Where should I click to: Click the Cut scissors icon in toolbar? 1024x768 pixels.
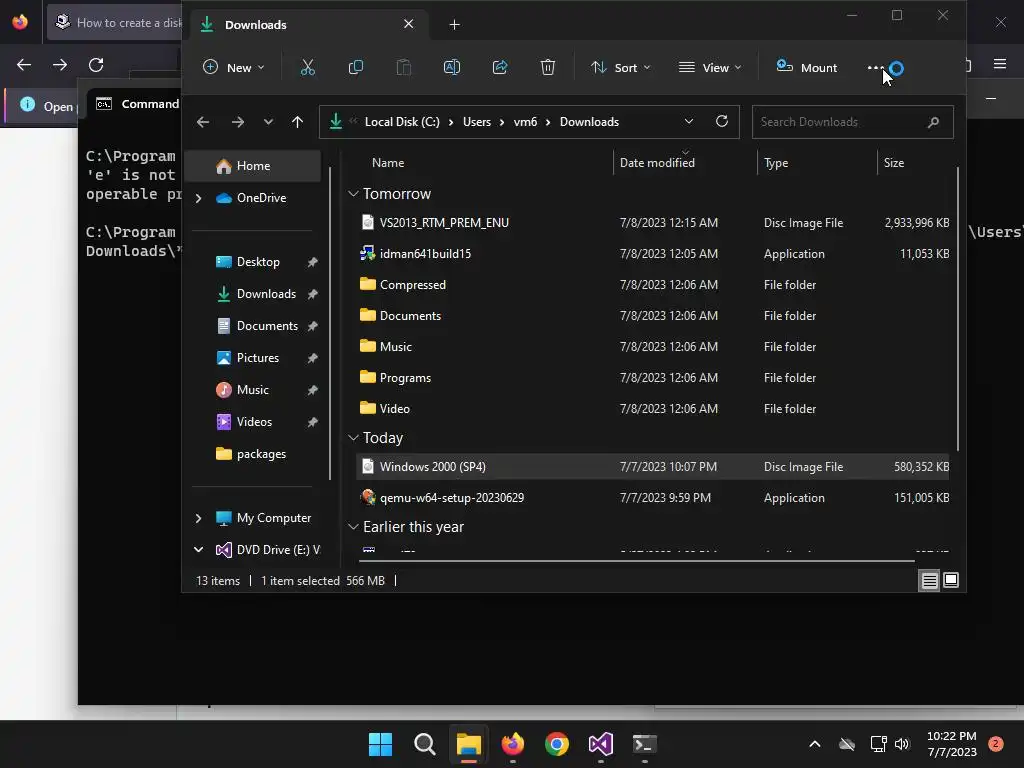(x=308, y=67)
